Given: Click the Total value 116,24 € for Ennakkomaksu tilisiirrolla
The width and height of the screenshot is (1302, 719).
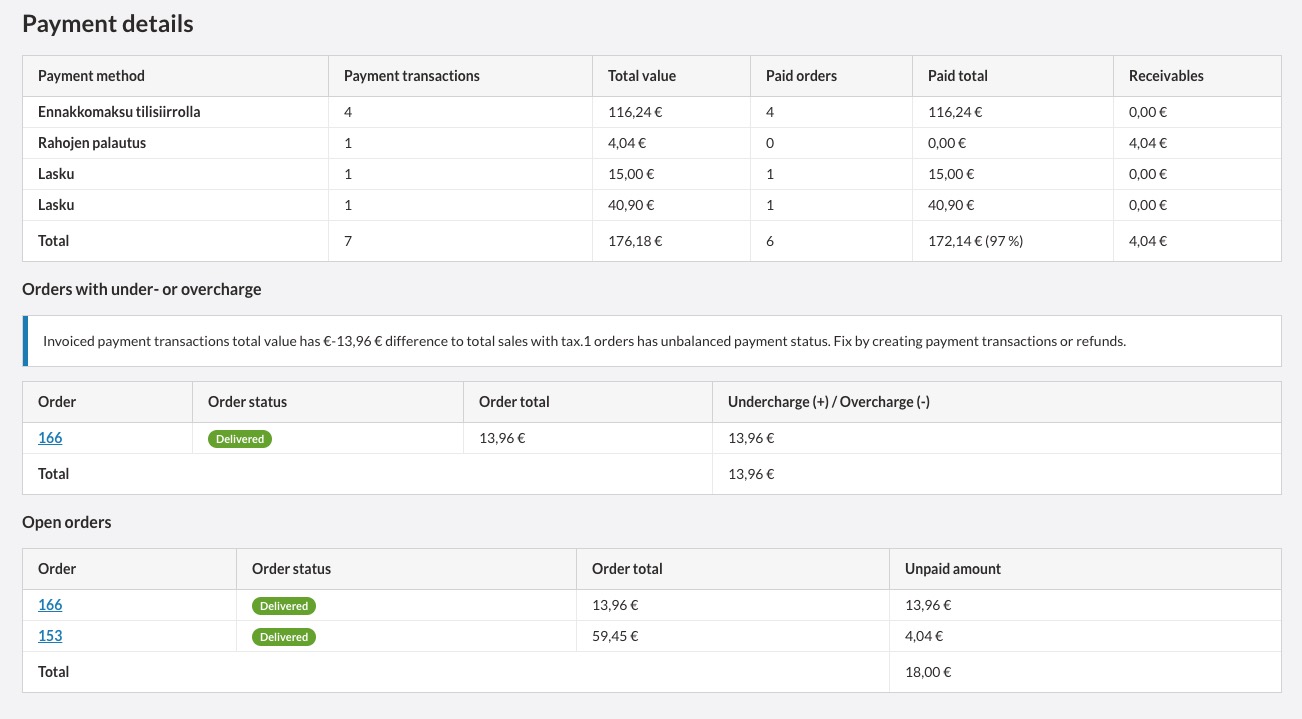Looking at the screenshot, I should point(635,113).
